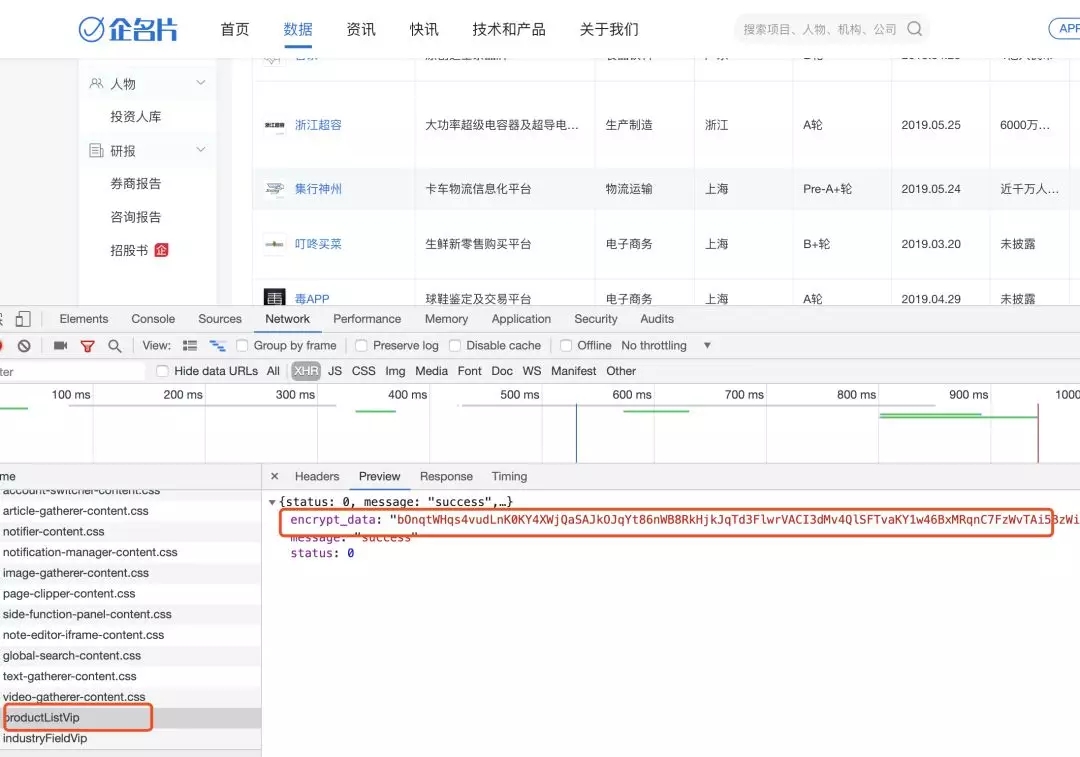Viewport: 1080px width, 757px height.
Task: Filter requests by Doc type
Action: coord(502,371)
